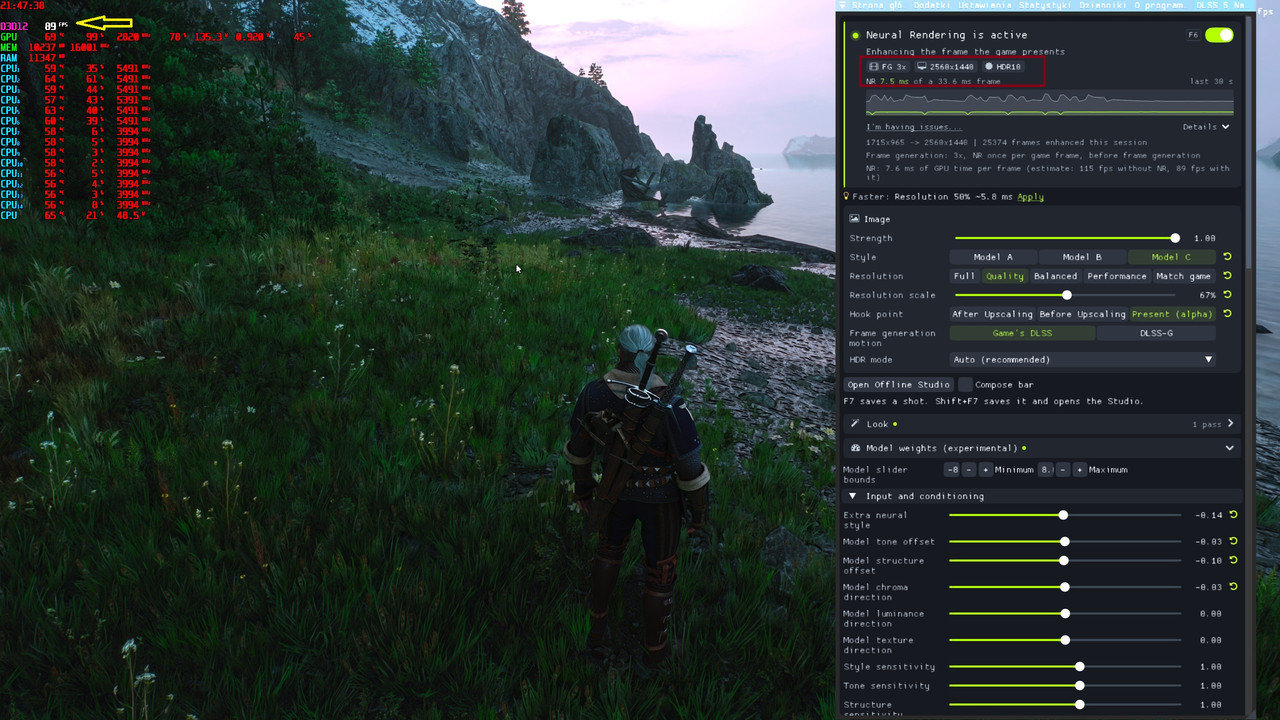
Task: Reset the Resolution scale value
Action: 1227,295
